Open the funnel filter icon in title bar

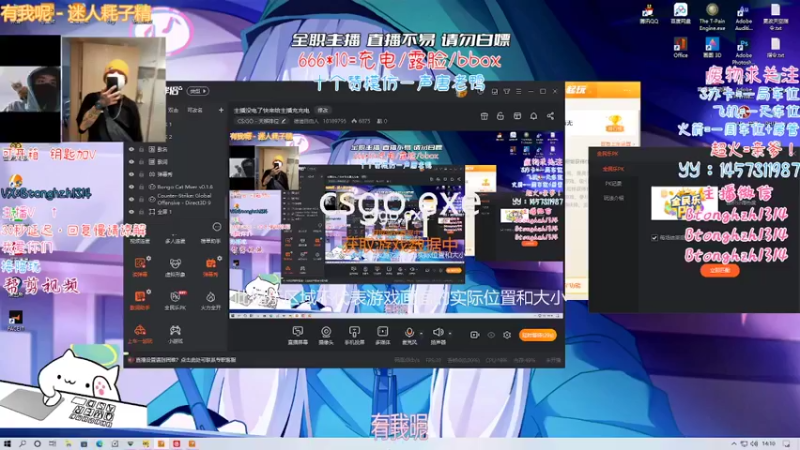507,91
